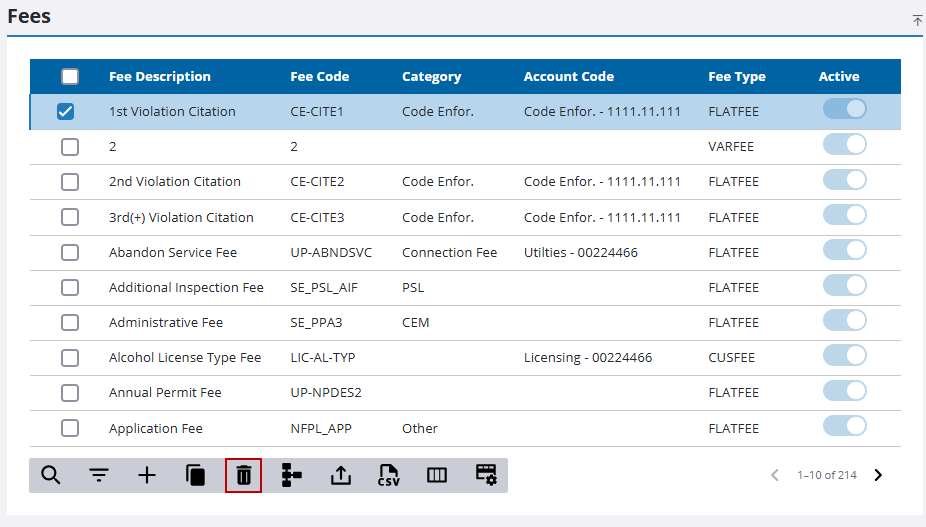Add a new fee with plus icon
The image size is (926, 527).
pyautogui.click(x=147, y=475)
